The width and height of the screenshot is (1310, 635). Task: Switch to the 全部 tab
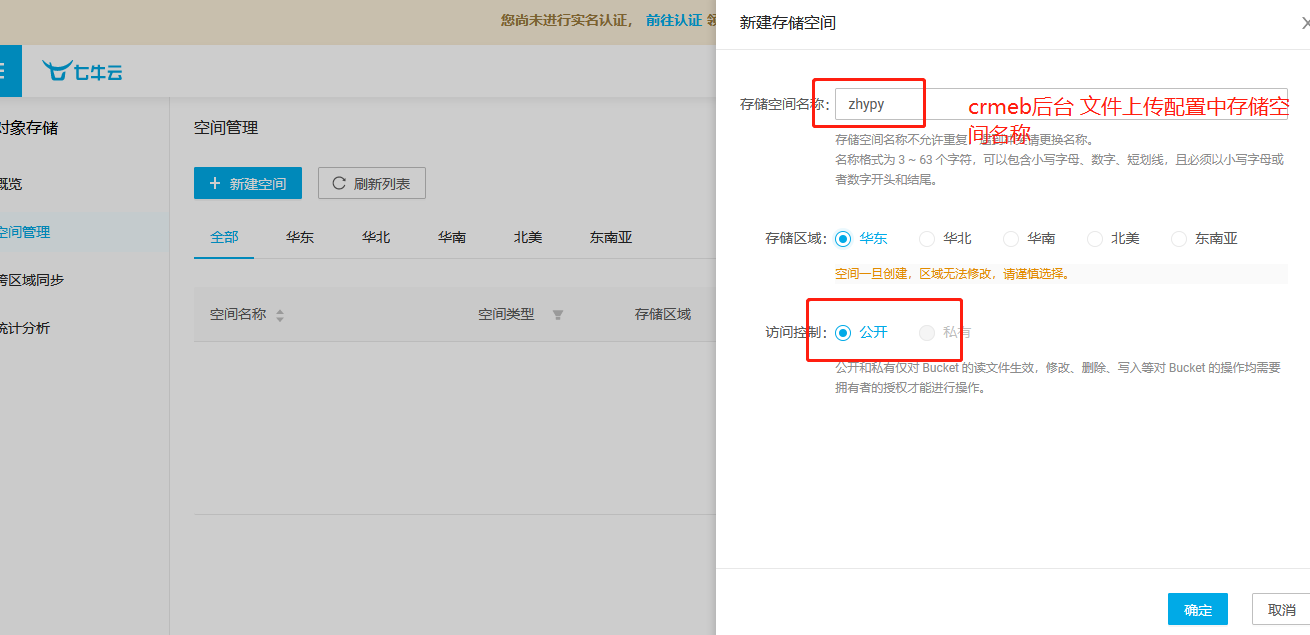click(x=224, y=238)
